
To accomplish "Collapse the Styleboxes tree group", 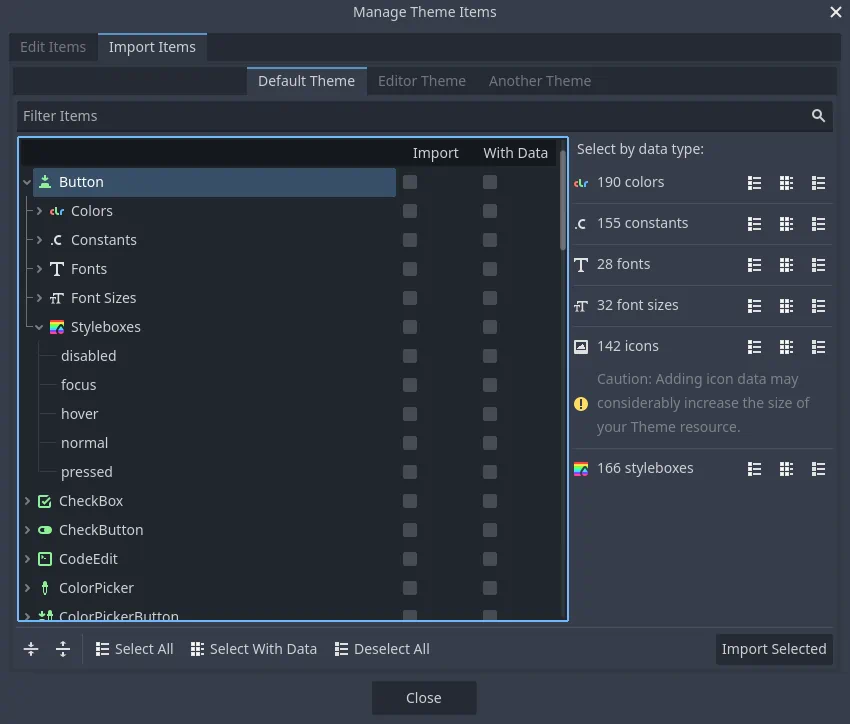I will (40, 327).
